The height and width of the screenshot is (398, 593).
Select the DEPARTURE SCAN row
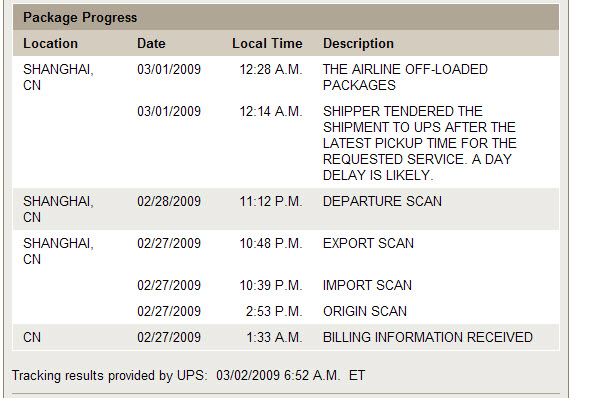pyautogui.click(x=286, y=209)
